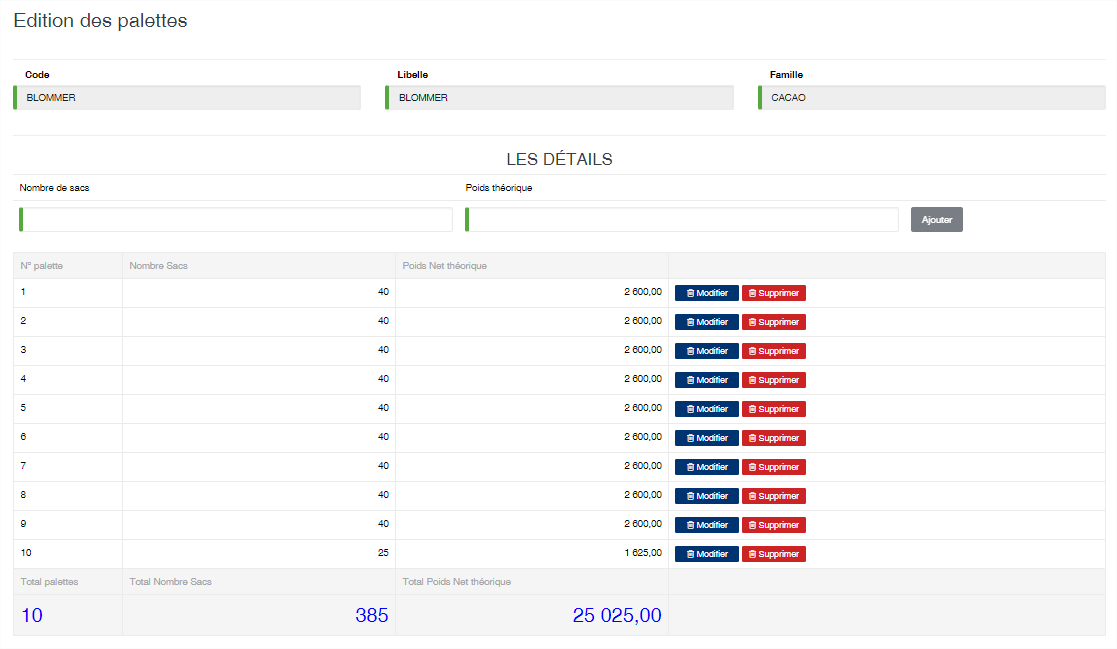1117x649 pixels.
Task: Click the Code field BLOMMER
Action: pyautogui.click(x=187, y=98)
